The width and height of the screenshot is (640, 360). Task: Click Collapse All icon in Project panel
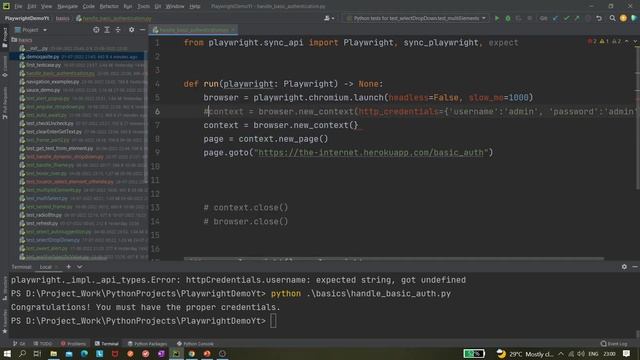click(118, 30)
